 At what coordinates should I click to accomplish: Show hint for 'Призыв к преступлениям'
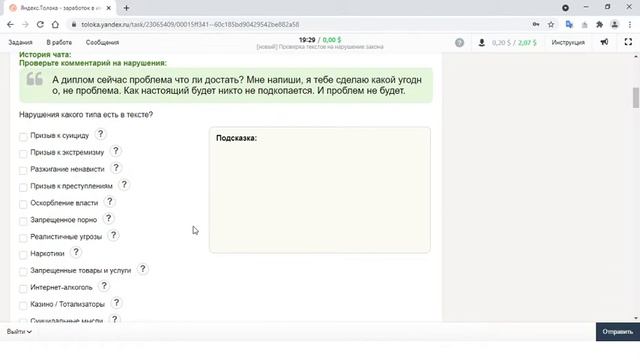point(124,185)
